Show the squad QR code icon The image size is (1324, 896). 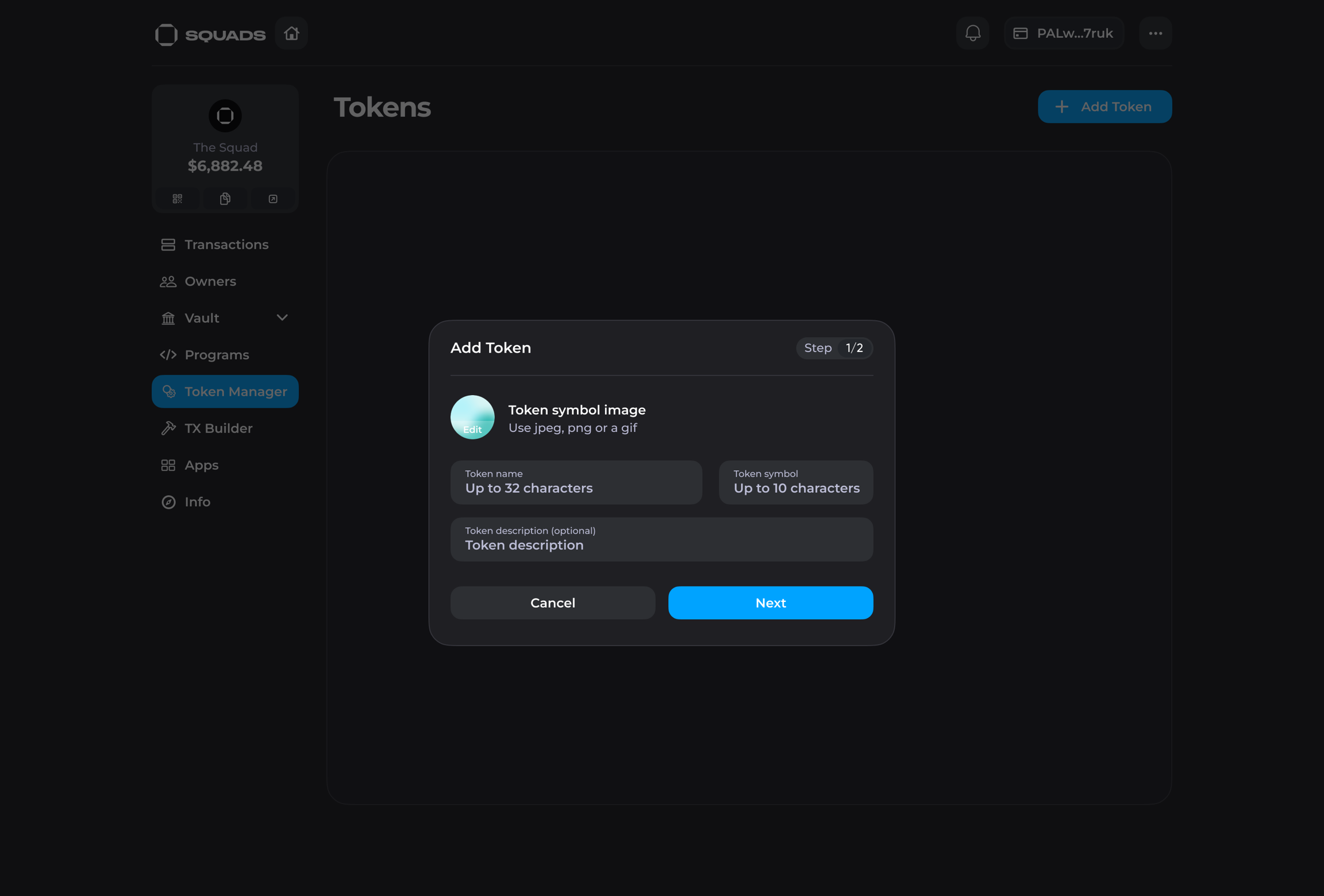coord(178,199)
